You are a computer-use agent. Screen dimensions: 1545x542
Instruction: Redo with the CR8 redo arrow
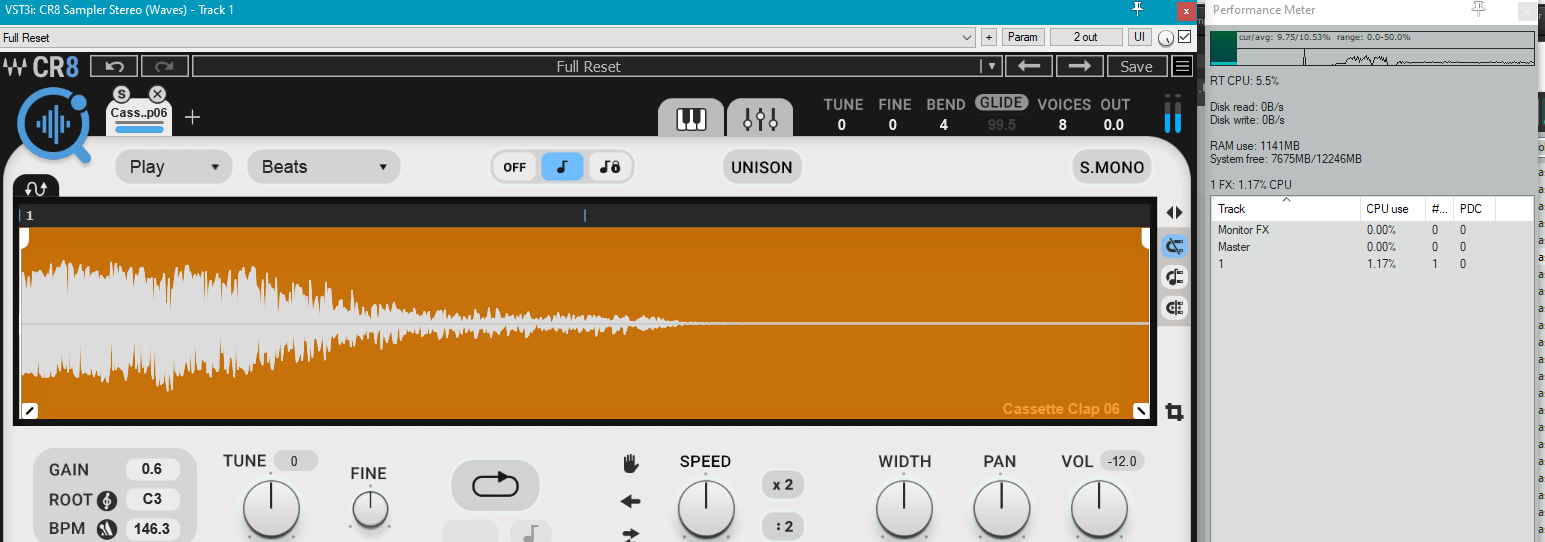pos(165,66)
